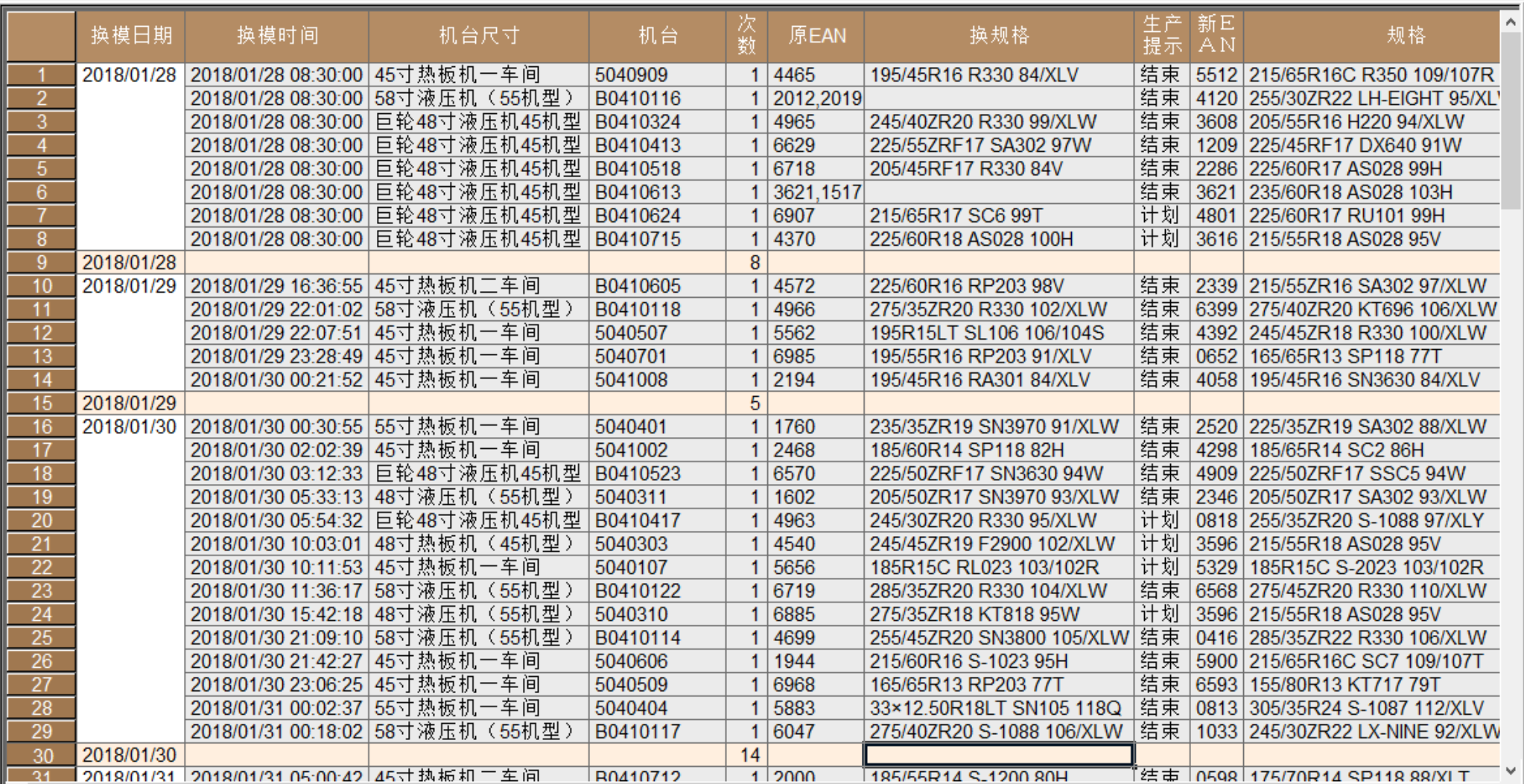Screen dimensions: 1524x784
Task: Click the empty selected cell in row 30
Action: pos(998,755)
